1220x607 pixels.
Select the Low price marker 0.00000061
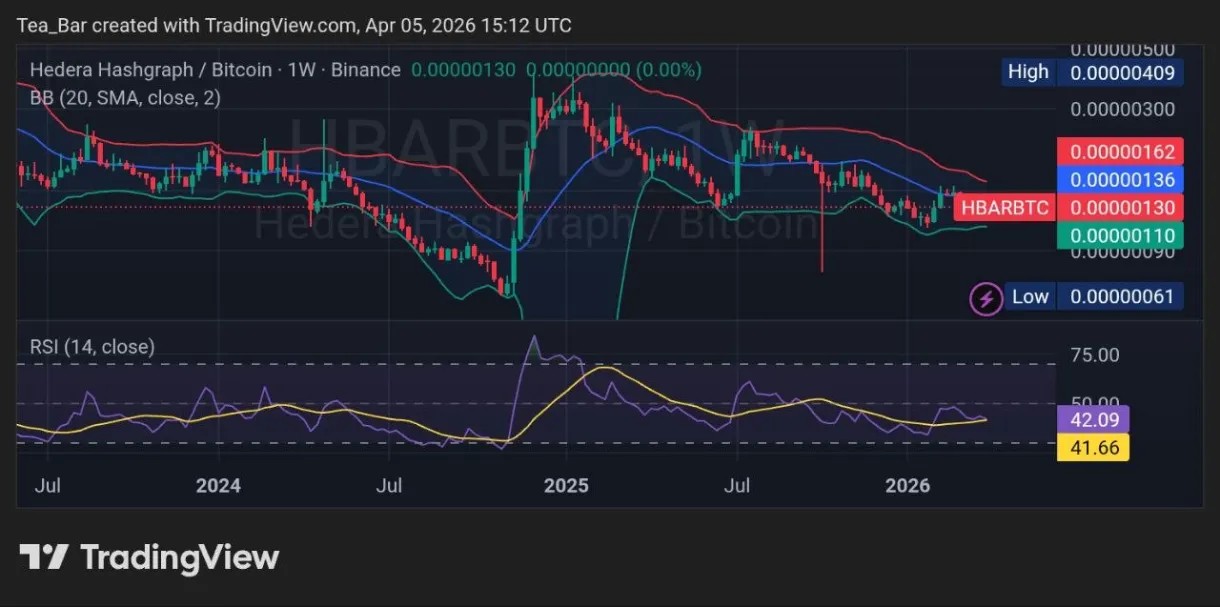[x=1121, y=296]
